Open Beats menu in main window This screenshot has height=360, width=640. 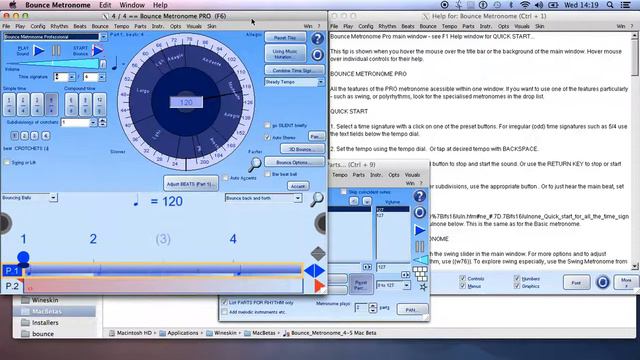click(80, 26)
